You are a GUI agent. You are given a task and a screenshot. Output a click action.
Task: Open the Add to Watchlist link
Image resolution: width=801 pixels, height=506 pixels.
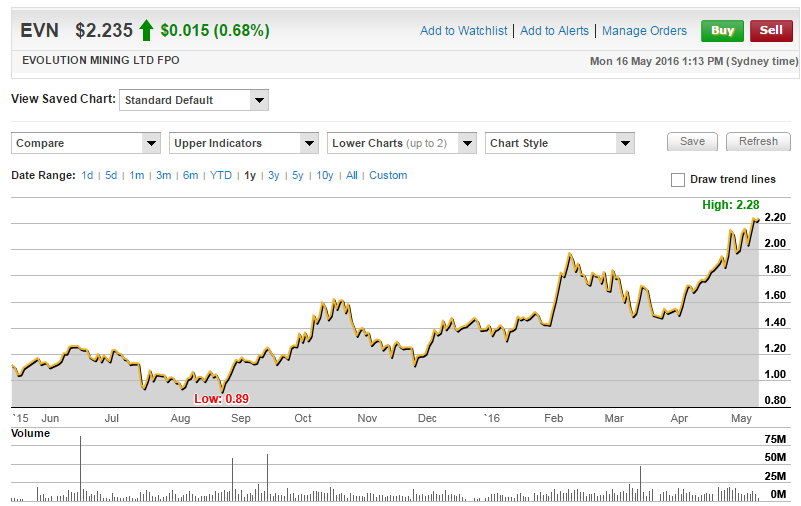pyautogui.click(x=463, y=31)
